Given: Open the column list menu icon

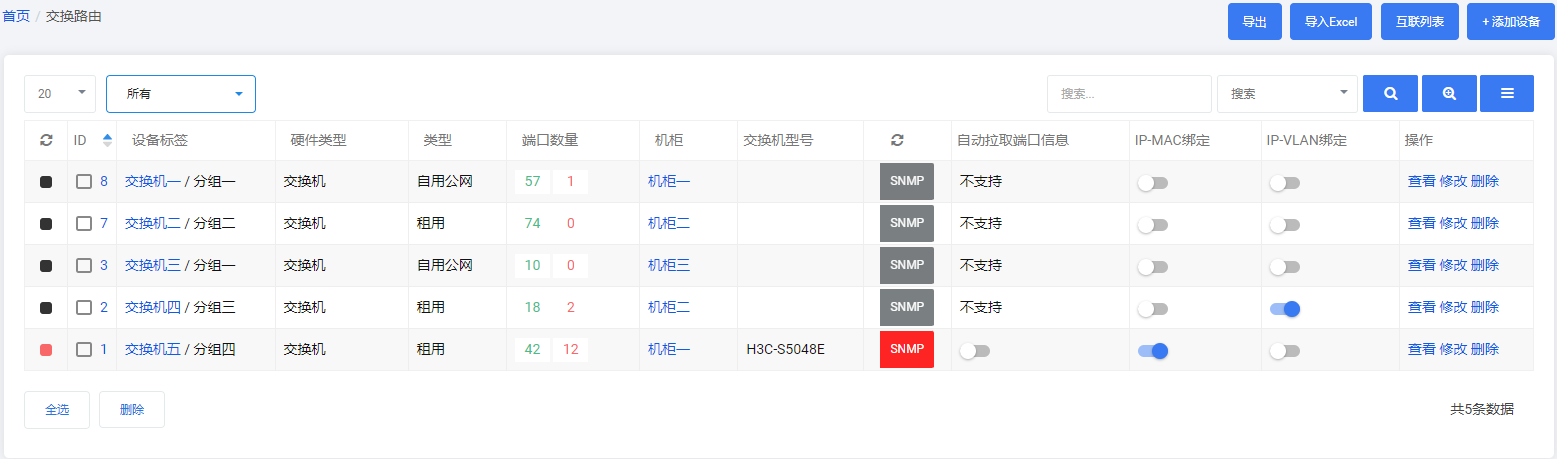Looking at the screenshot, I should click(x=1507, y=93).
